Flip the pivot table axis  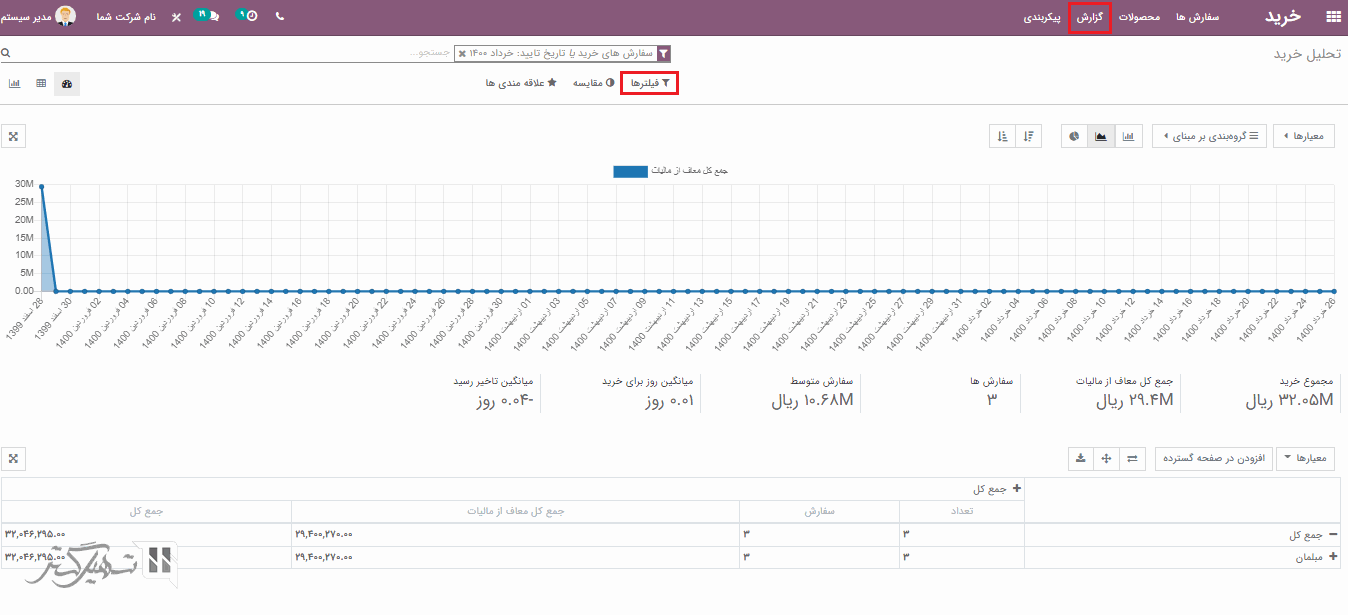pyautogui.click(x=1132, y=458)
